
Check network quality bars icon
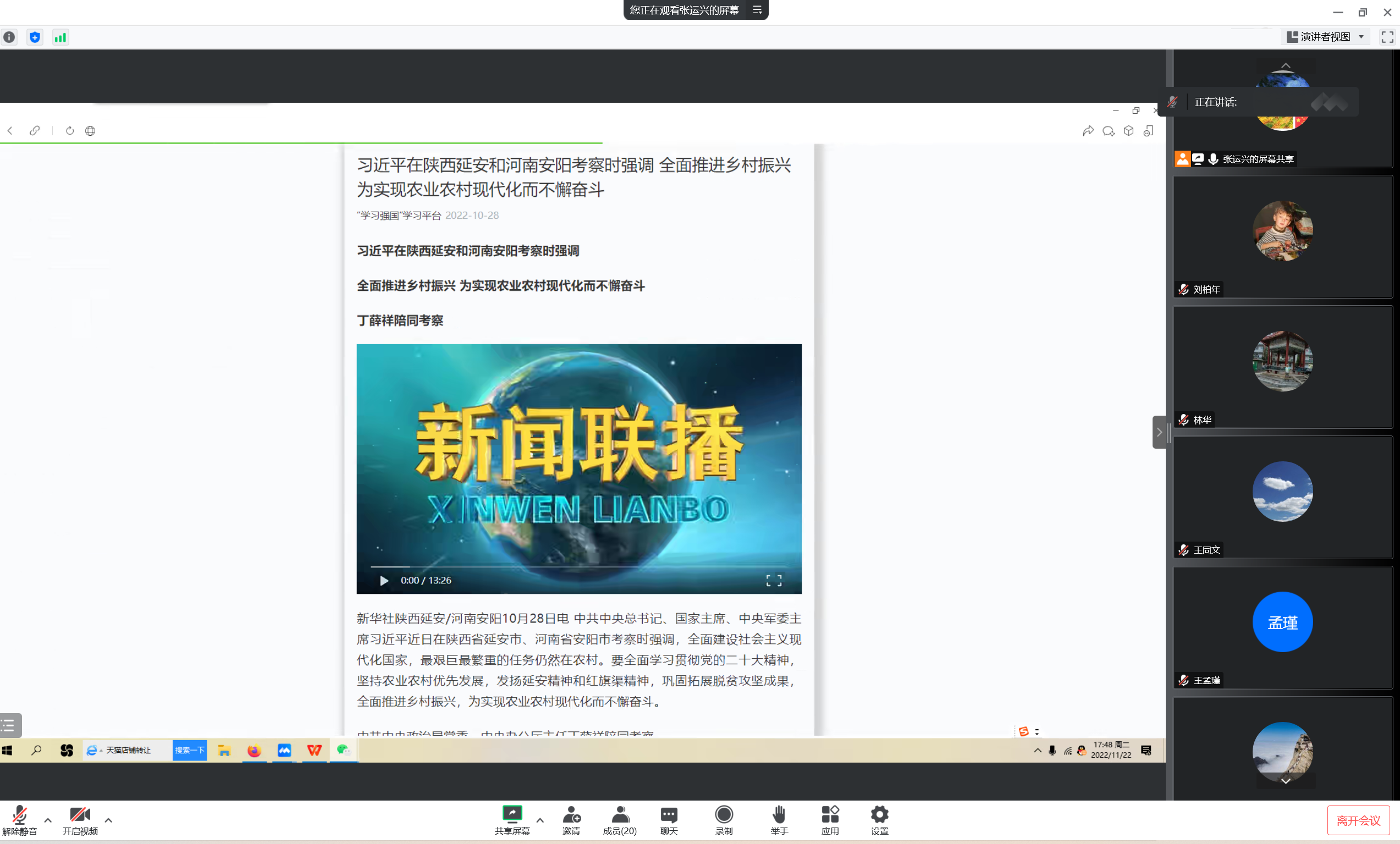click(60, 37)
